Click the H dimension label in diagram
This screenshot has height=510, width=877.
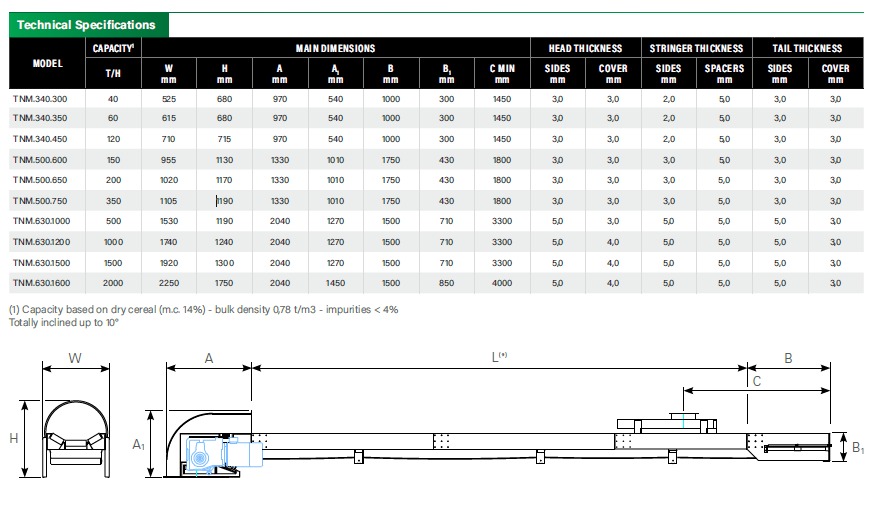14,438
